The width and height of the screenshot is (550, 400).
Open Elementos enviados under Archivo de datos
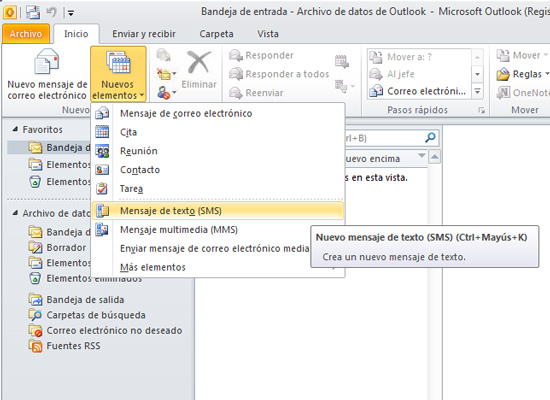point(60,263)
